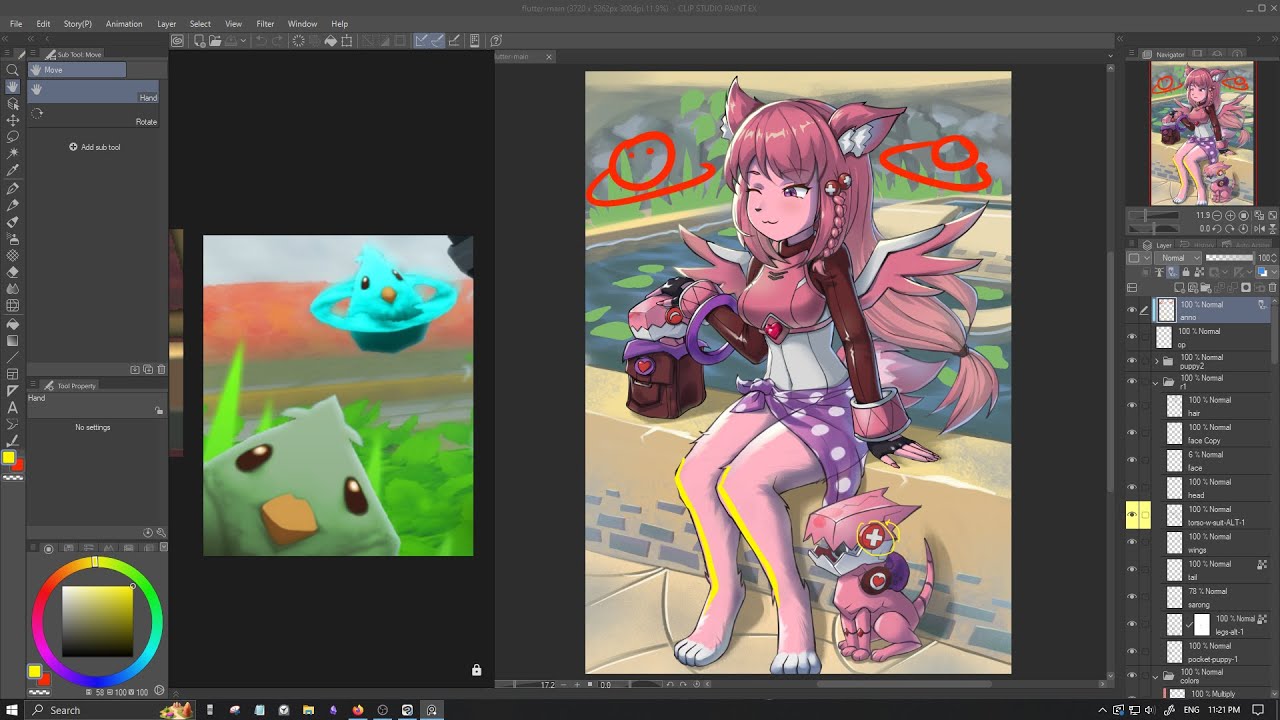
Task: Select the Pen tool
Action: (13, 188)
